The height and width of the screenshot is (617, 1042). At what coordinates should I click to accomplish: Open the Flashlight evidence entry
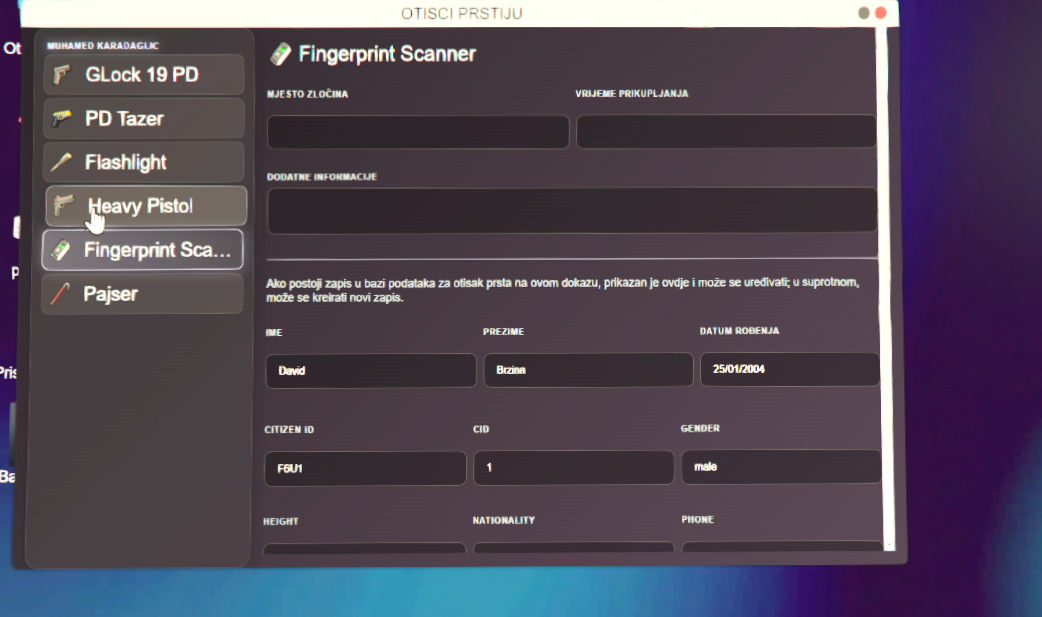point(144,162)
